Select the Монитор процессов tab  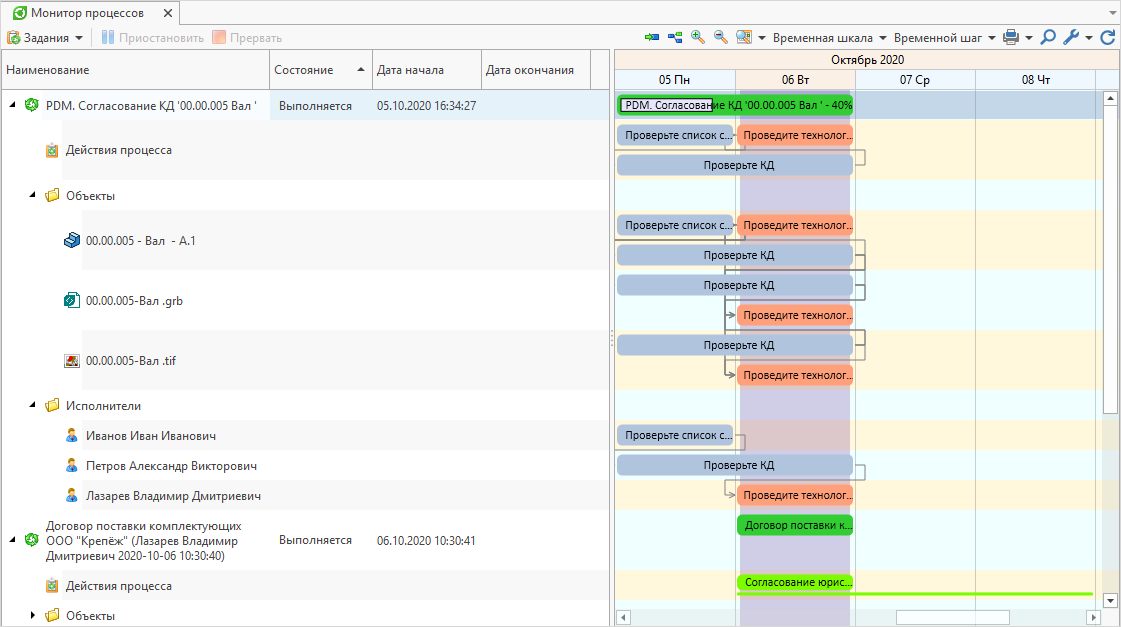click(87, 13)
